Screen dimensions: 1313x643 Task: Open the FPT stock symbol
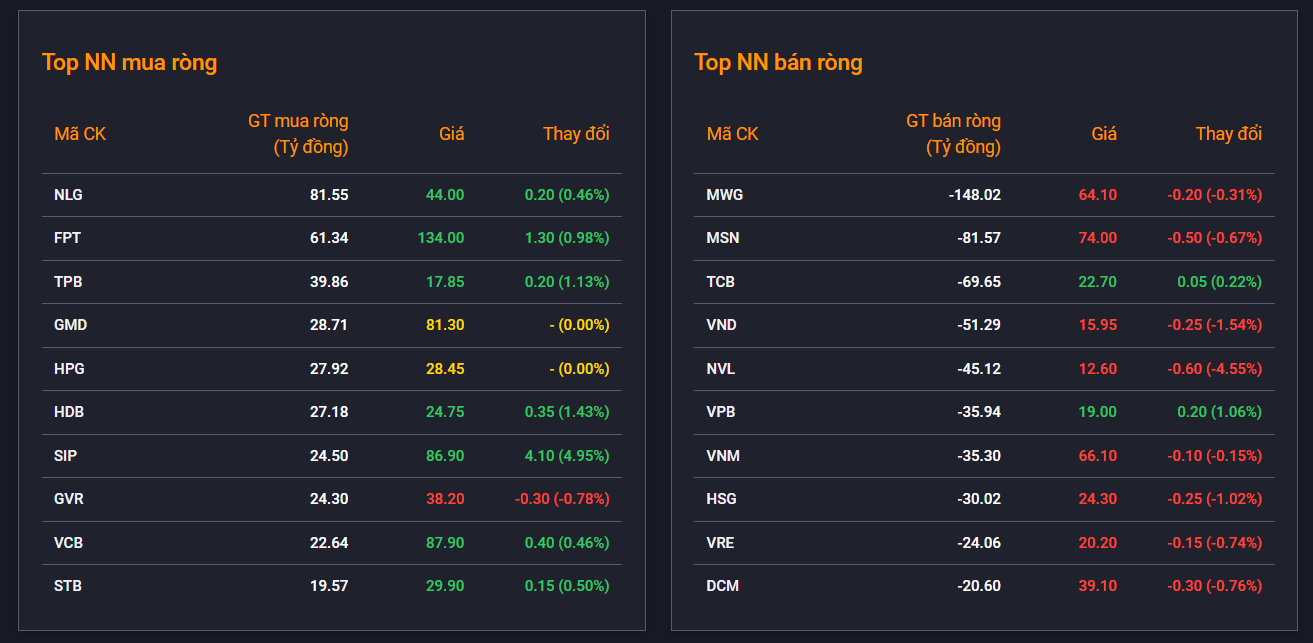(67, 238)
